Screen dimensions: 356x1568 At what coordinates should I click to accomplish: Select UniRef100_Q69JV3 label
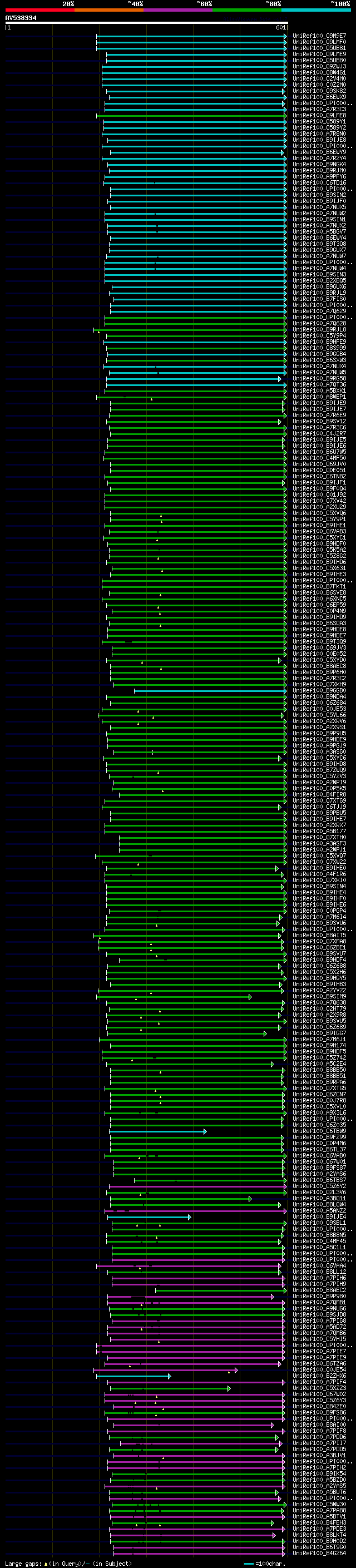point(319,647)
